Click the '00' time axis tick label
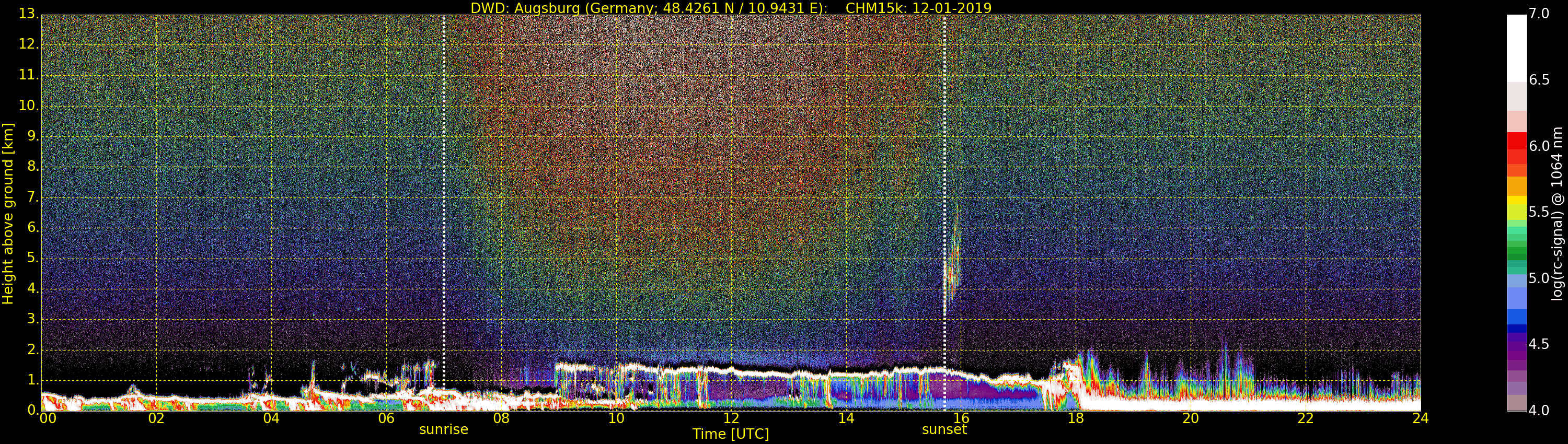The image size is (1568, 444). click(x=48, y=418)
